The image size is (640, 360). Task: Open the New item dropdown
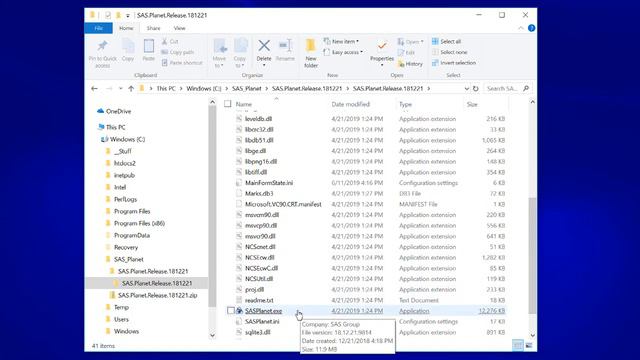pyautogui.click(x=341, y=42)
